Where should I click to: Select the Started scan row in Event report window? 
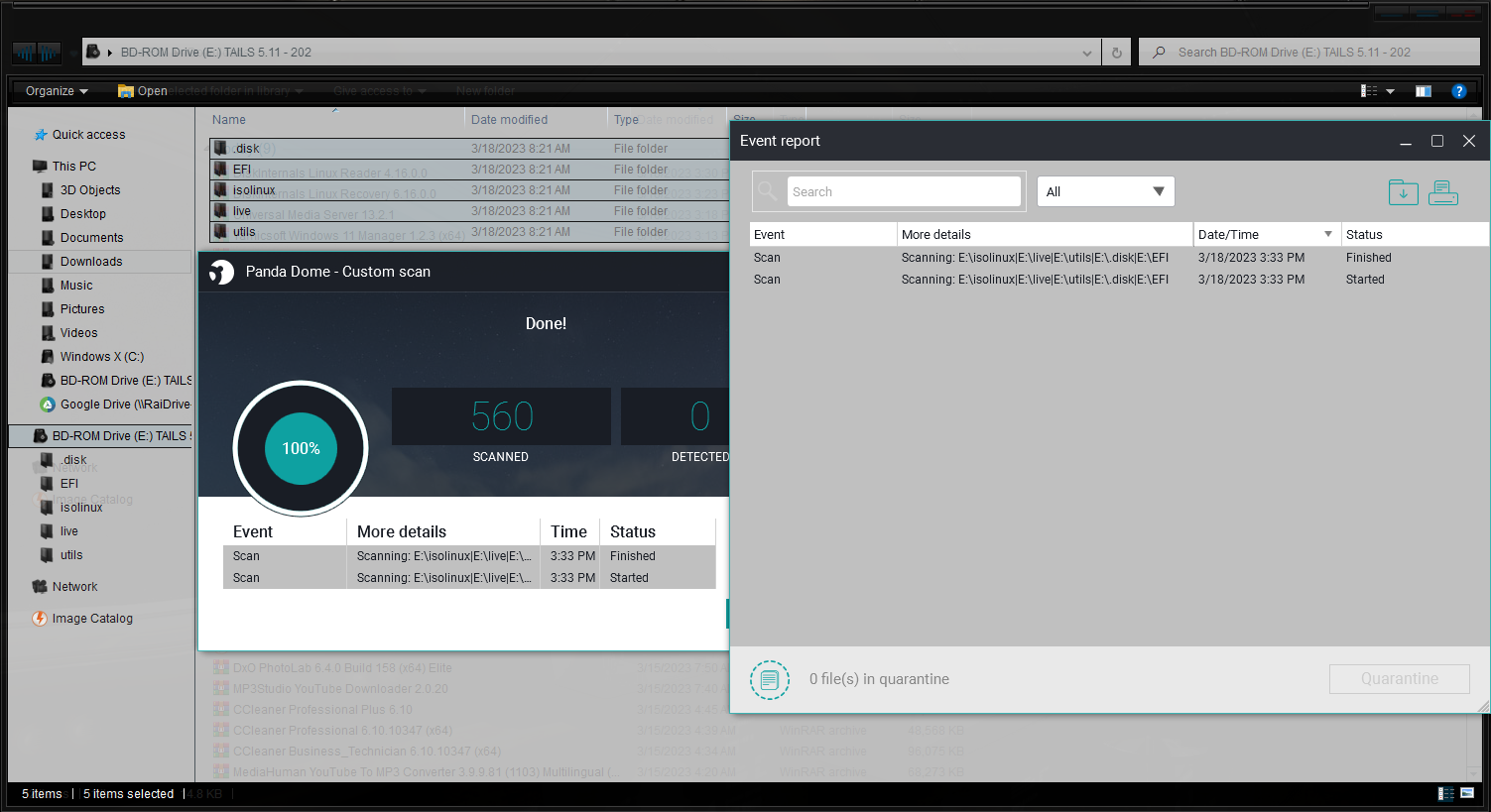(1119, 280)
